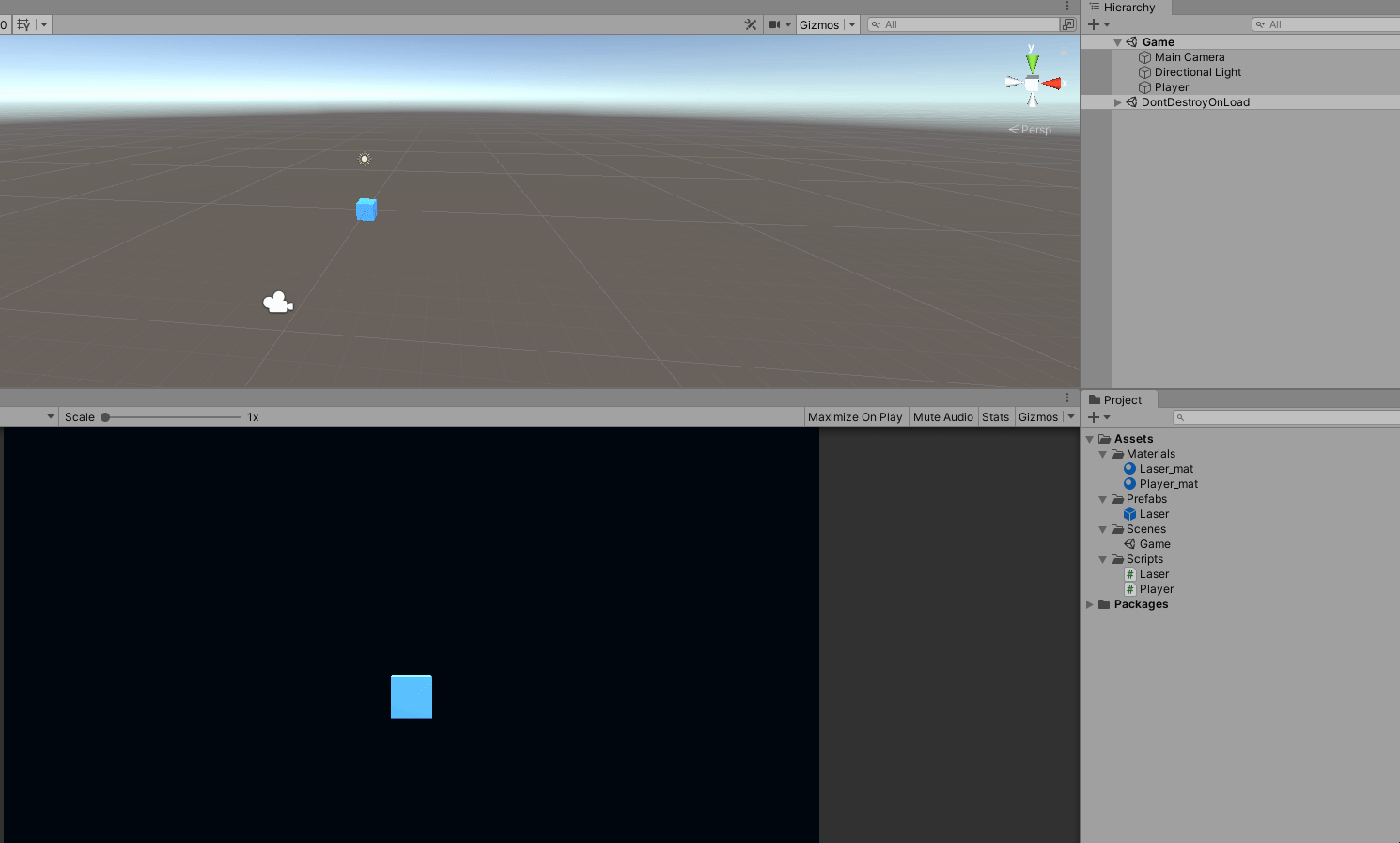Select the Laser_mat material
Viewport: 1400px width, 843px height.
1165,468
